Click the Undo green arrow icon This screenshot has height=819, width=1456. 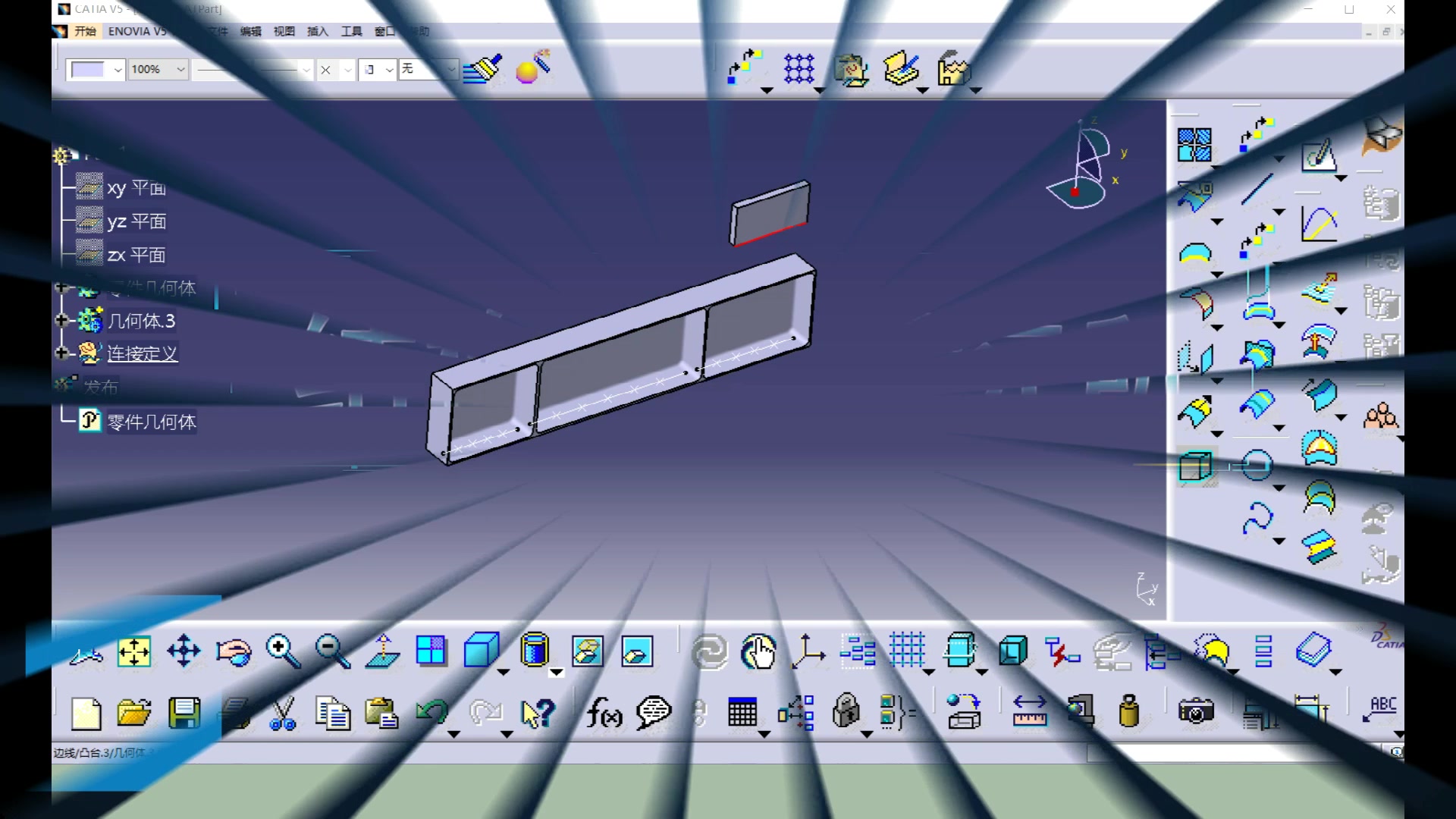click(x=431, y=713)
